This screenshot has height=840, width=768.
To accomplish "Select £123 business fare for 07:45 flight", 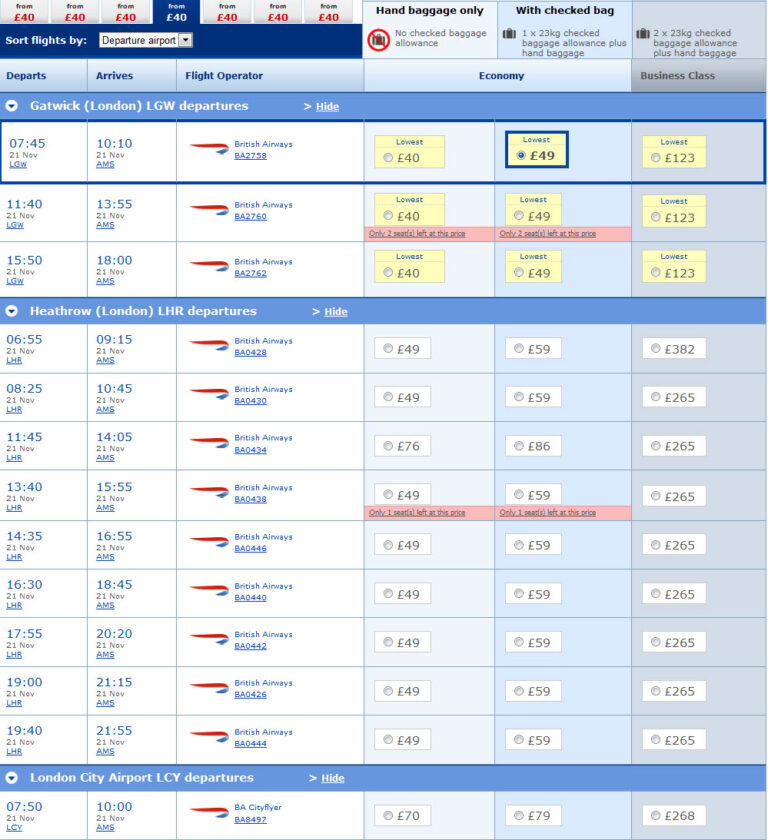I will click(656, 158).
